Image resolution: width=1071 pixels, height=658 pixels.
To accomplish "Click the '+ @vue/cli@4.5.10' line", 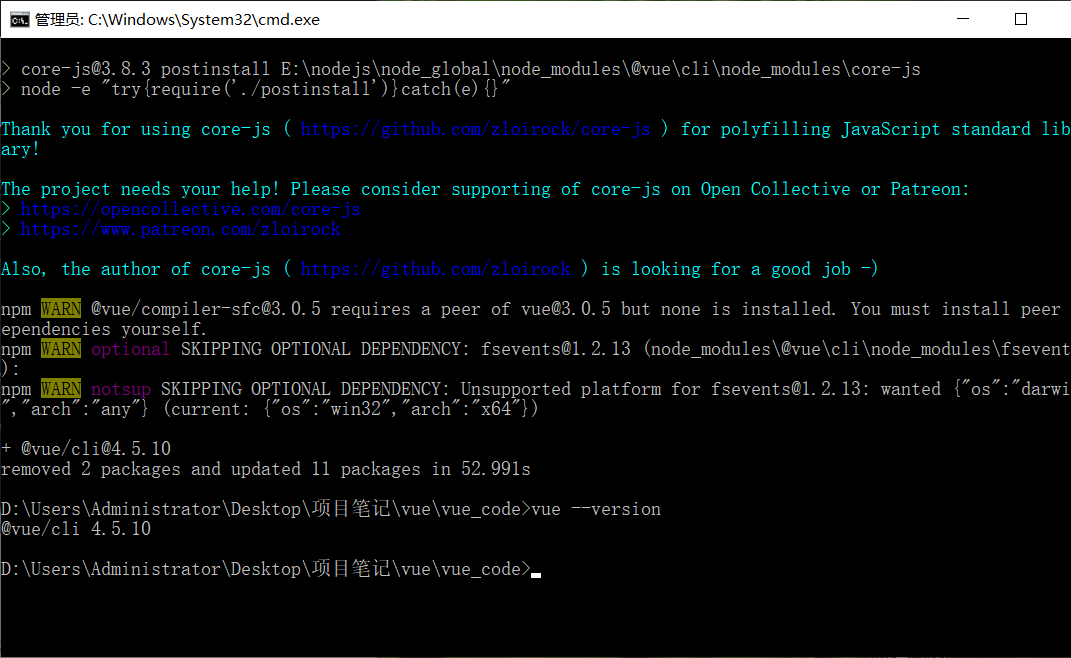I will pyautogui.click(x=86, y=449).
